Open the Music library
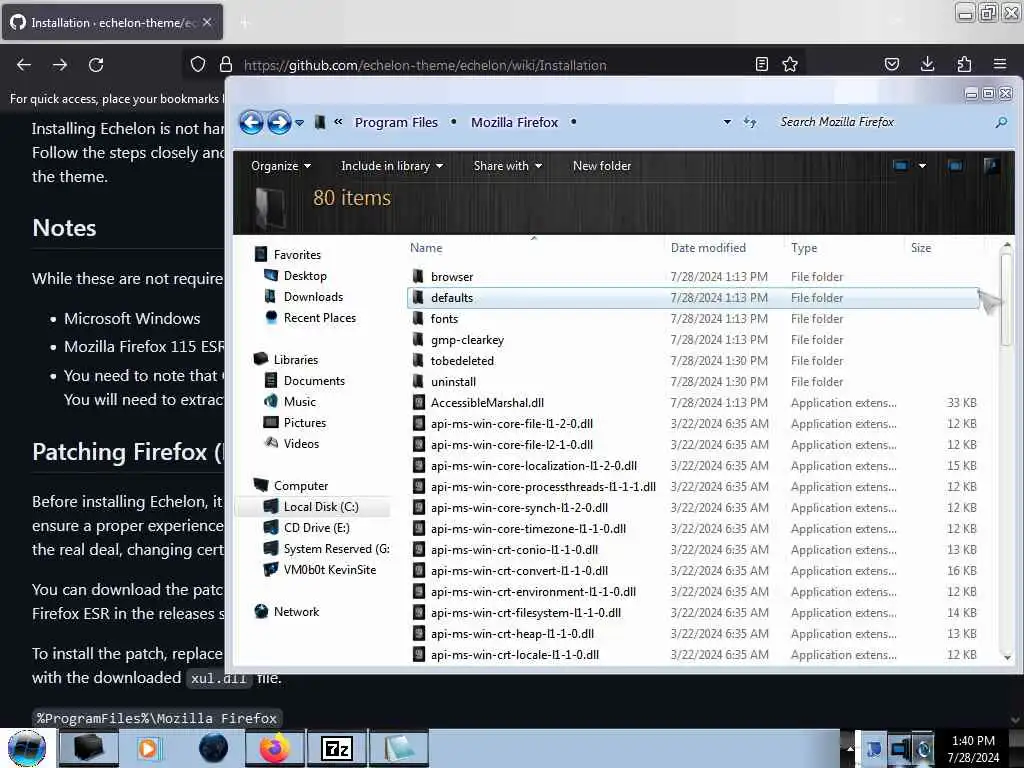This screenshot has height=768, width=1024. 290,402
